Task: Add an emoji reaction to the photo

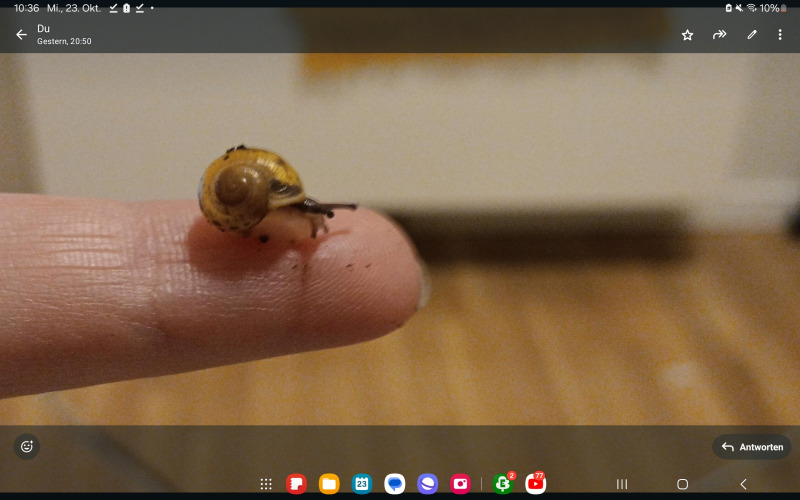Action: [x=27, y=447]
